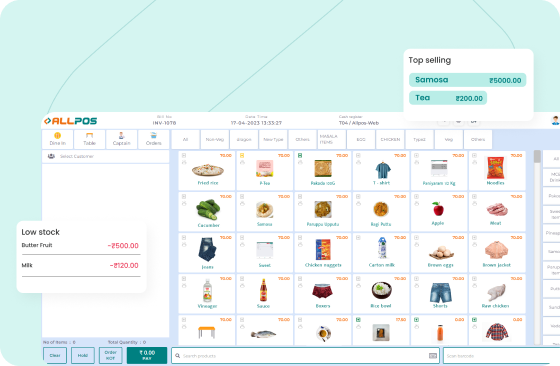Switch to the Non-Veg category tab
The height and width of the screenshot is (366, 560).
pos(215,139)
